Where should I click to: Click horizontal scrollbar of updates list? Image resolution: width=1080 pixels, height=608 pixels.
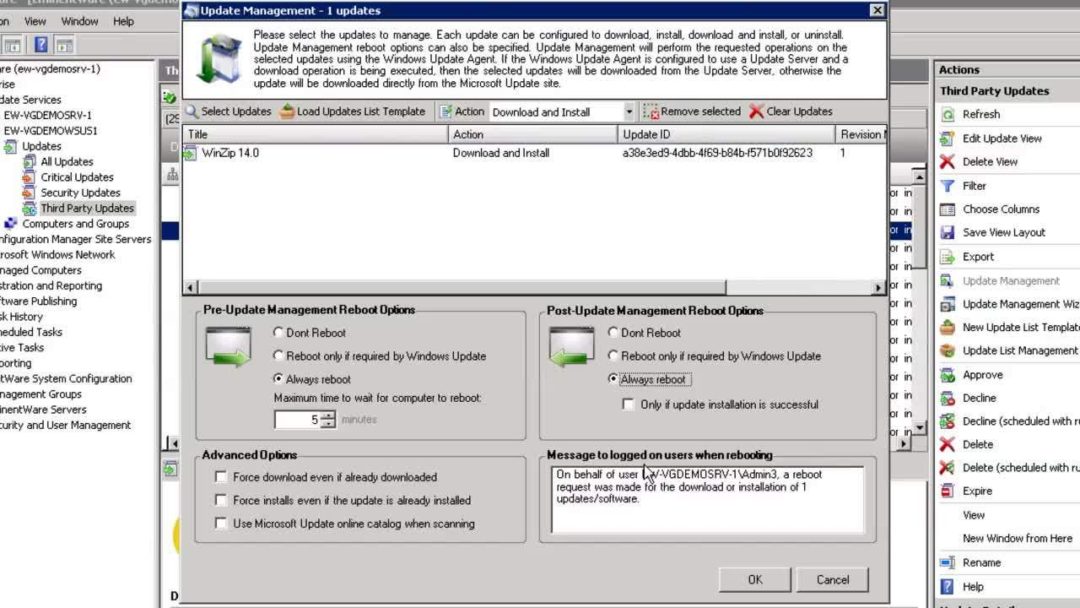[461, 287]
